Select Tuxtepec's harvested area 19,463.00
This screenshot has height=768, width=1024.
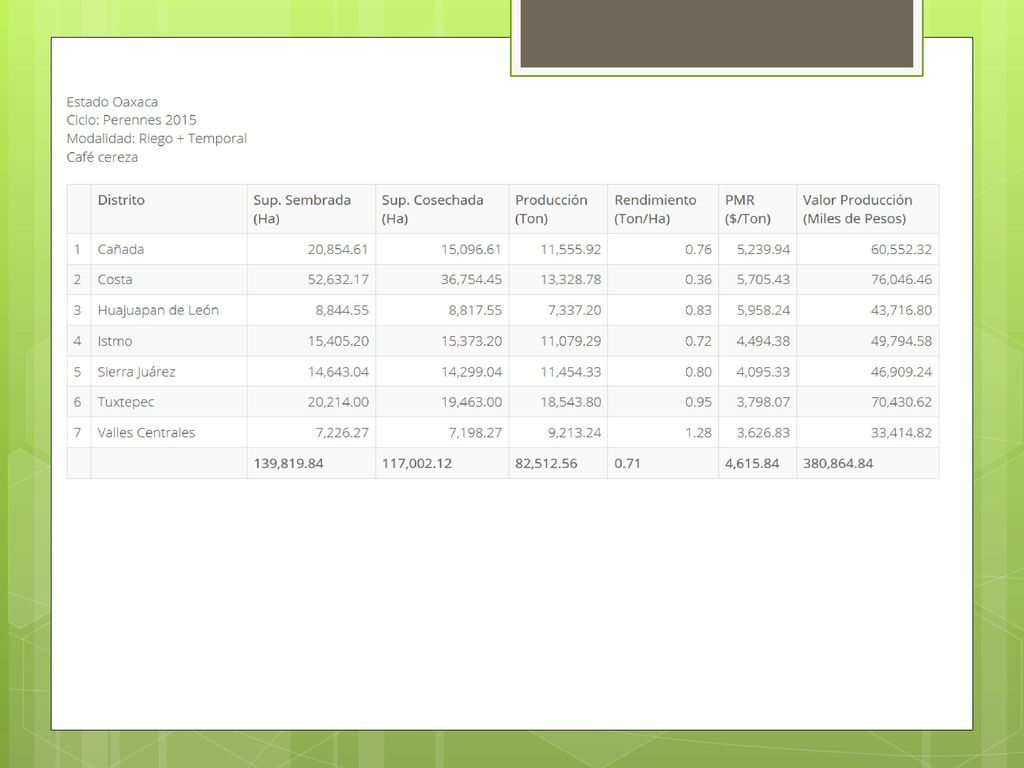tap(471, 402)
